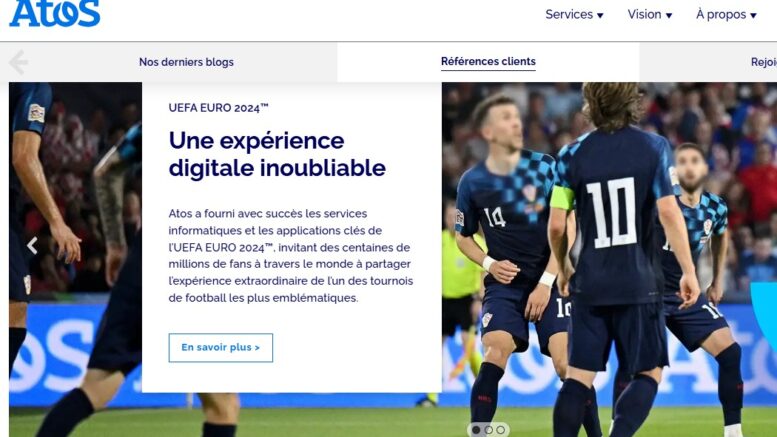Select the second carousel dot indicator
The height and width of the screenshot is (437, 777).
point(489,430)
